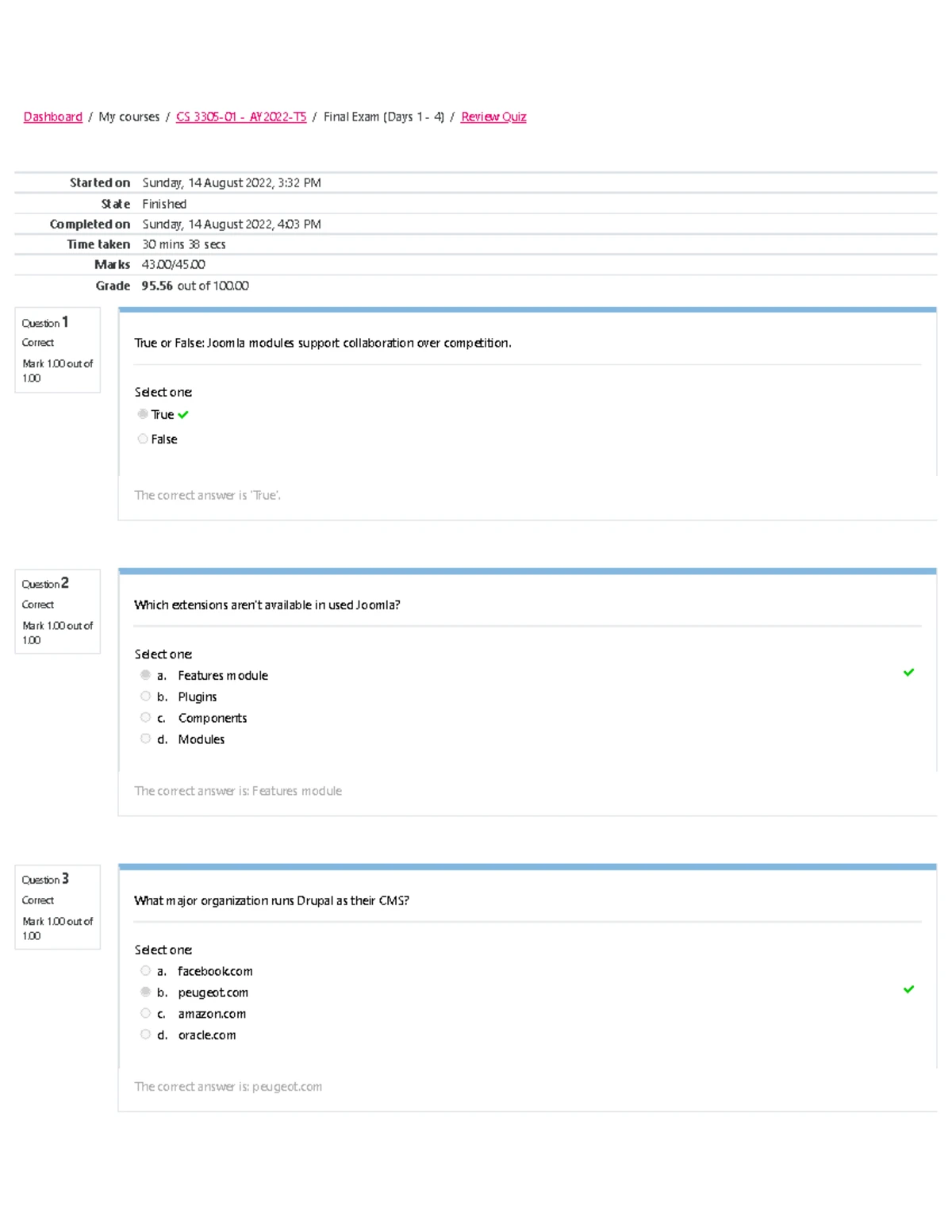Select option d. oracle.com
The image size is (952, 1232).
tap(145, 1034)
